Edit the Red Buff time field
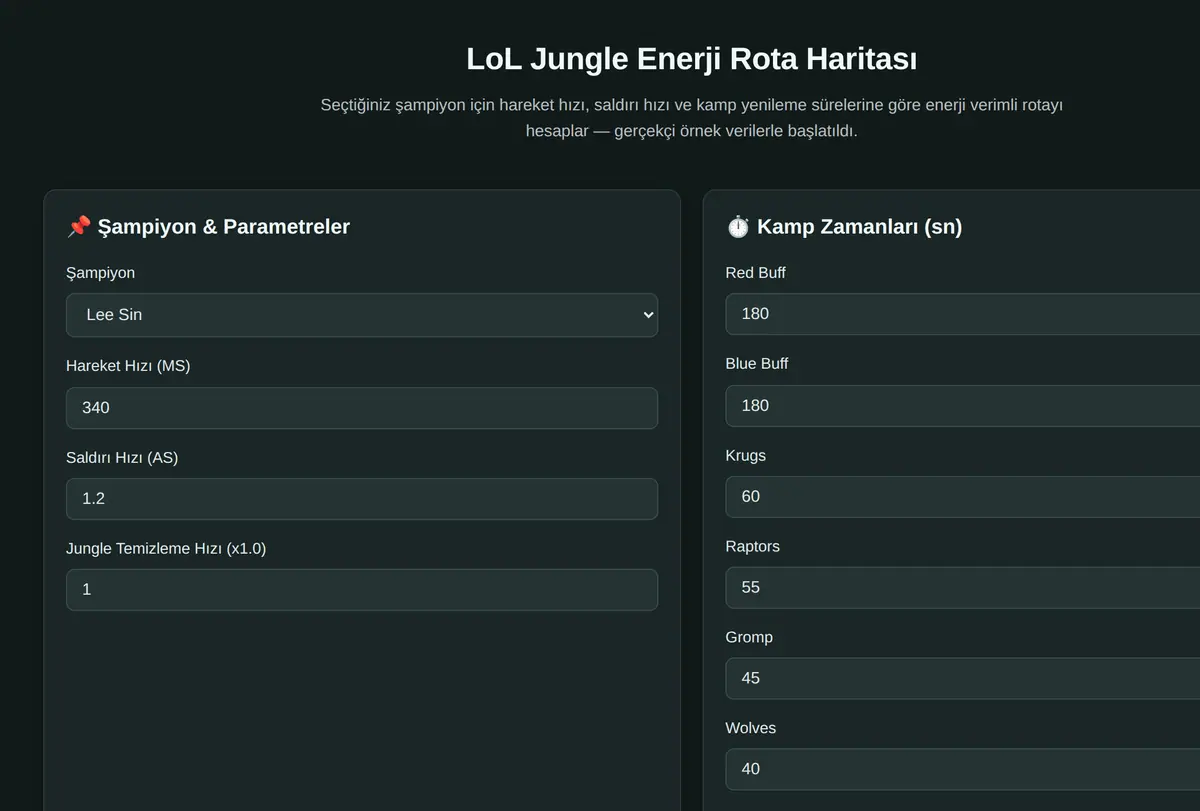Viewport: 1200px width, 811px height. [963, 314]
